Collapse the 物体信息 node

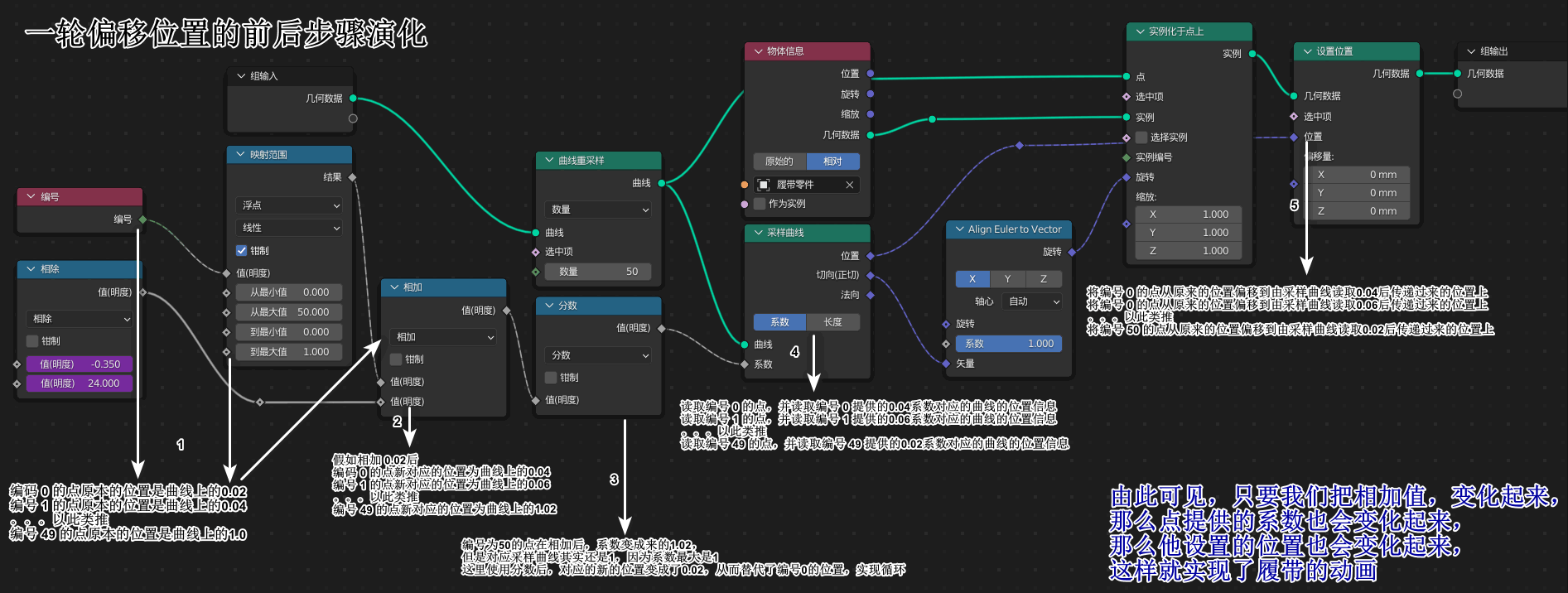pyautogui.click(x=758, y=51)
